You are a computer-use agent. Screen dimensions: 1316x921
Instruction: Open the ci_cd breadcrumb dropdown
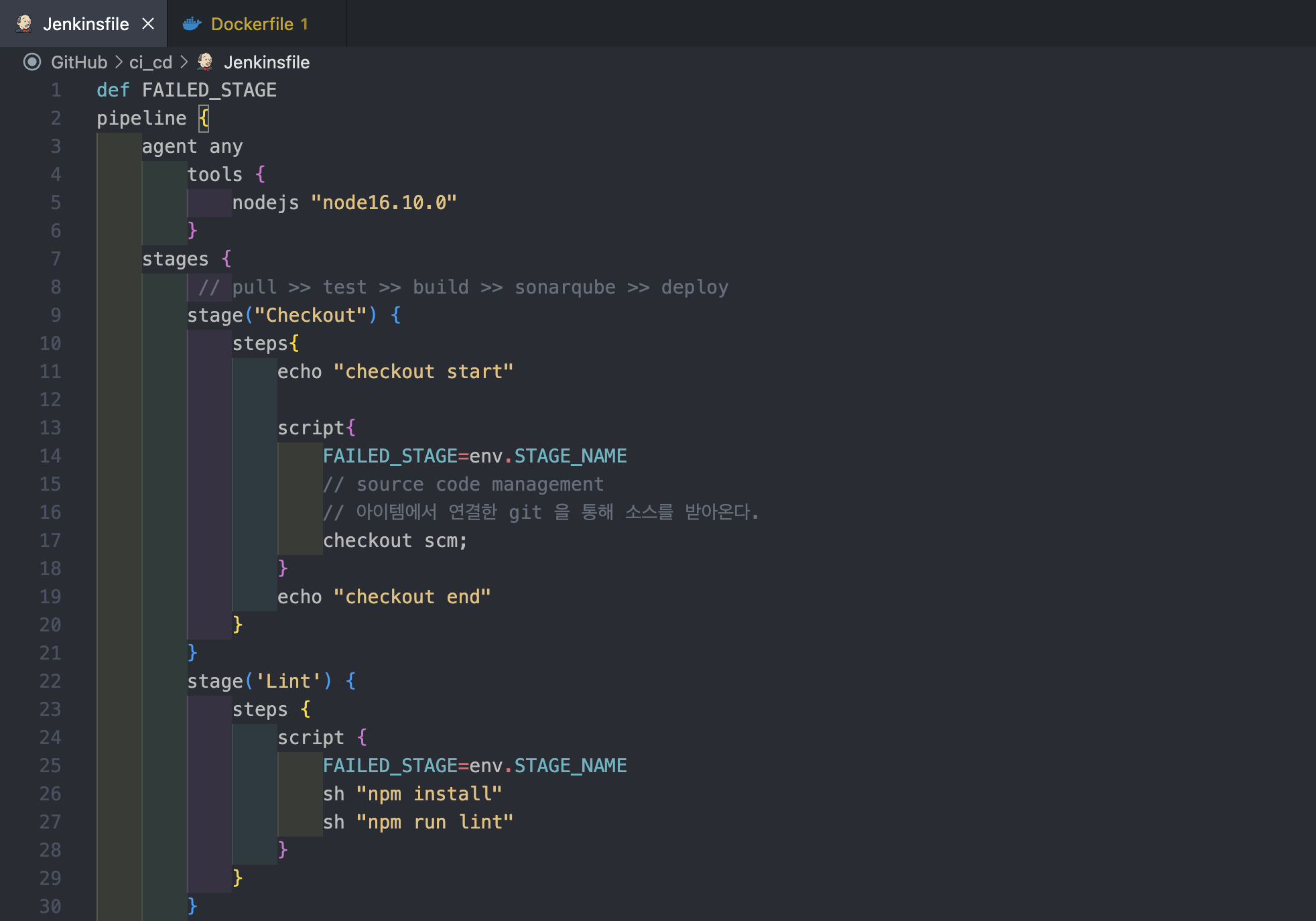(150, 62)
